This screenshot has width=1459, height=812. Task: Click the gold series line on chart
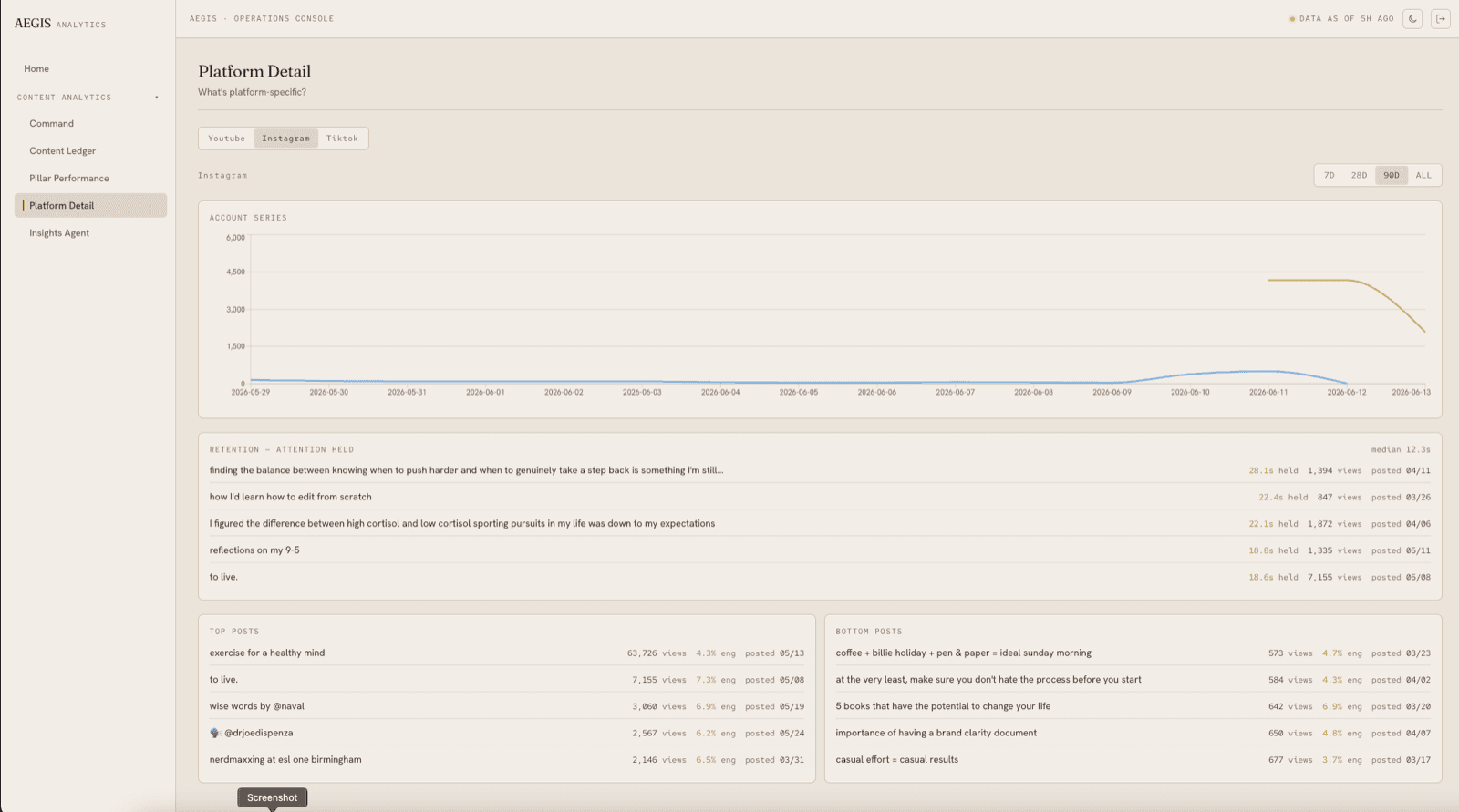[1347, 281]
